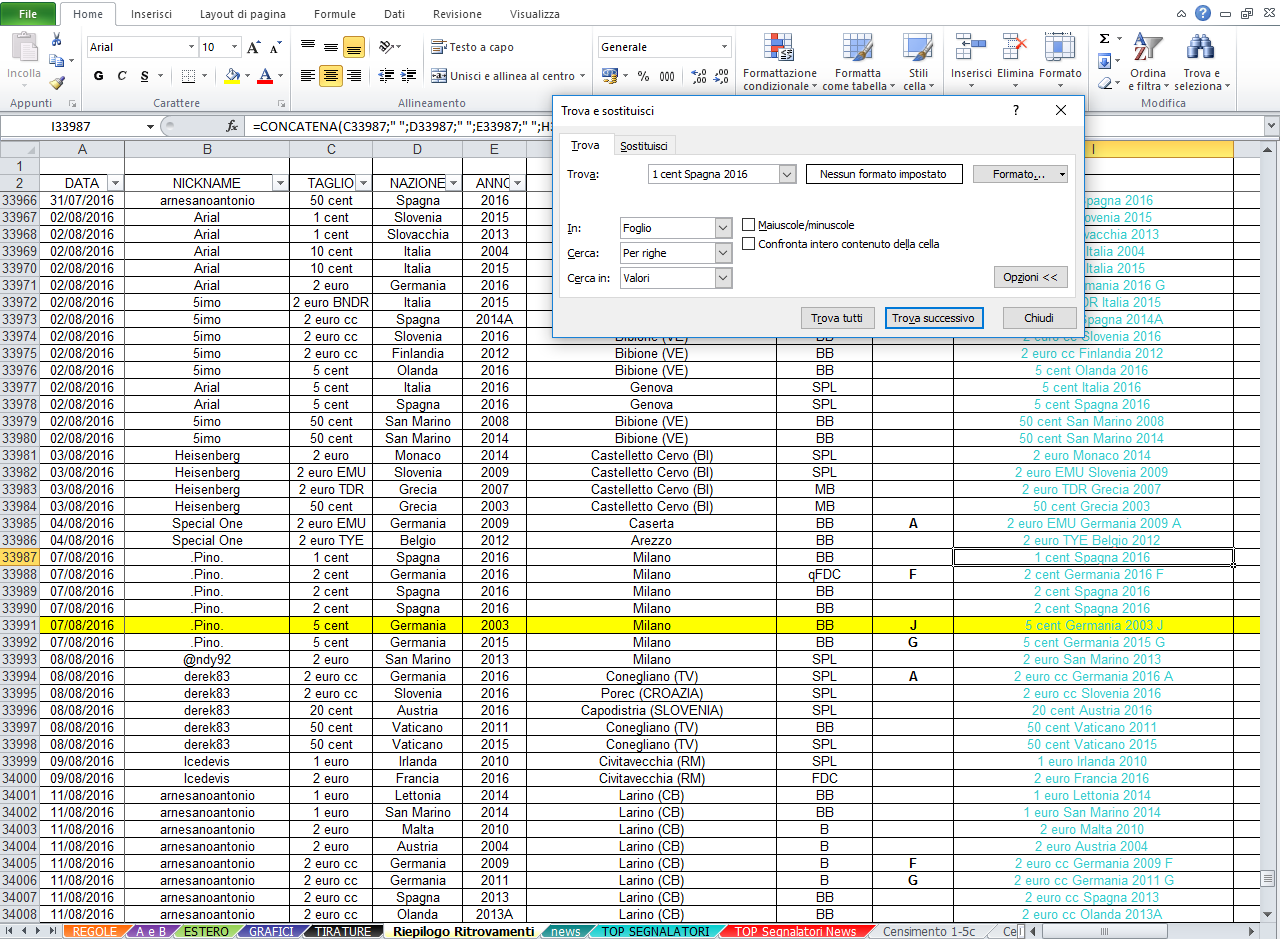Click the cell borders icon
1280x939 pixels.
188,76
